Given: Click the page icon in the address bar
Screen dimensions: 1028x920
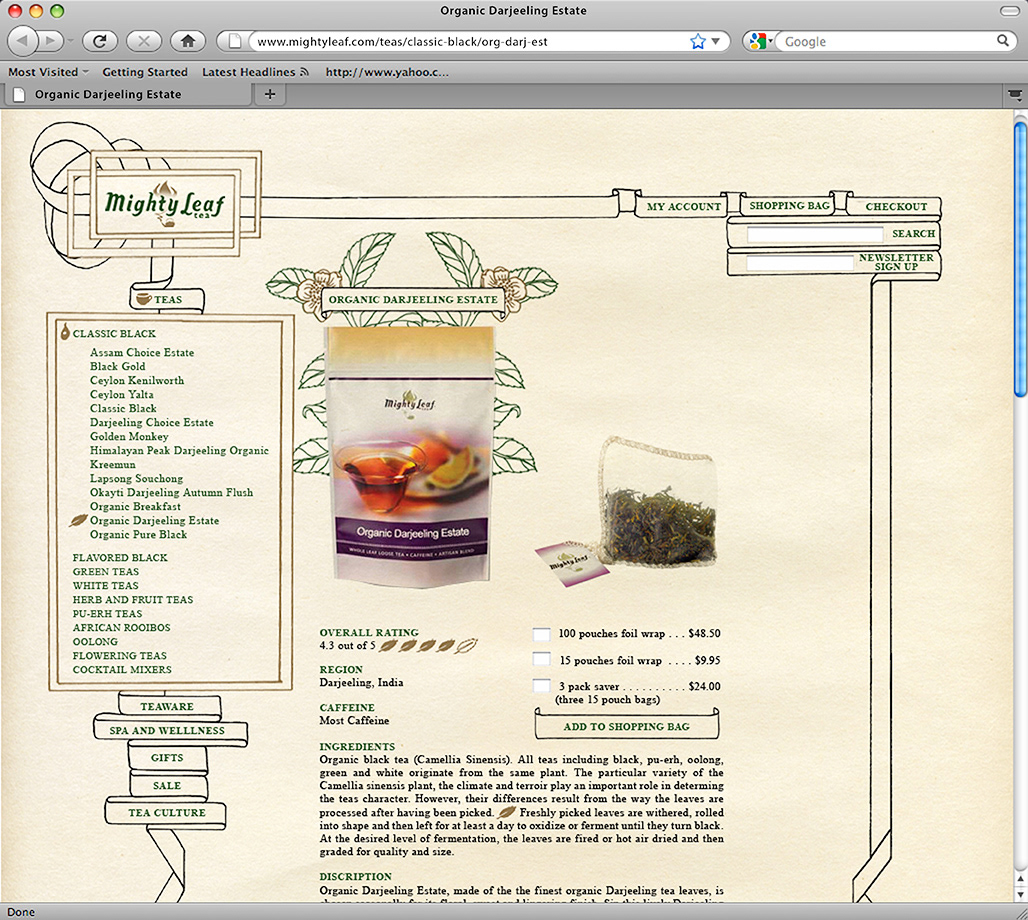Looking at the screenshot, I should 234,41.
